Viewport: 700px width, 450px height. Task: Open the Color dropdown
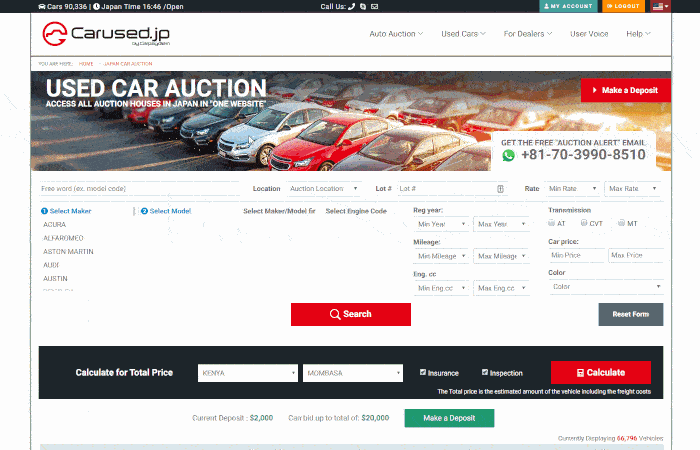point(606,287)
